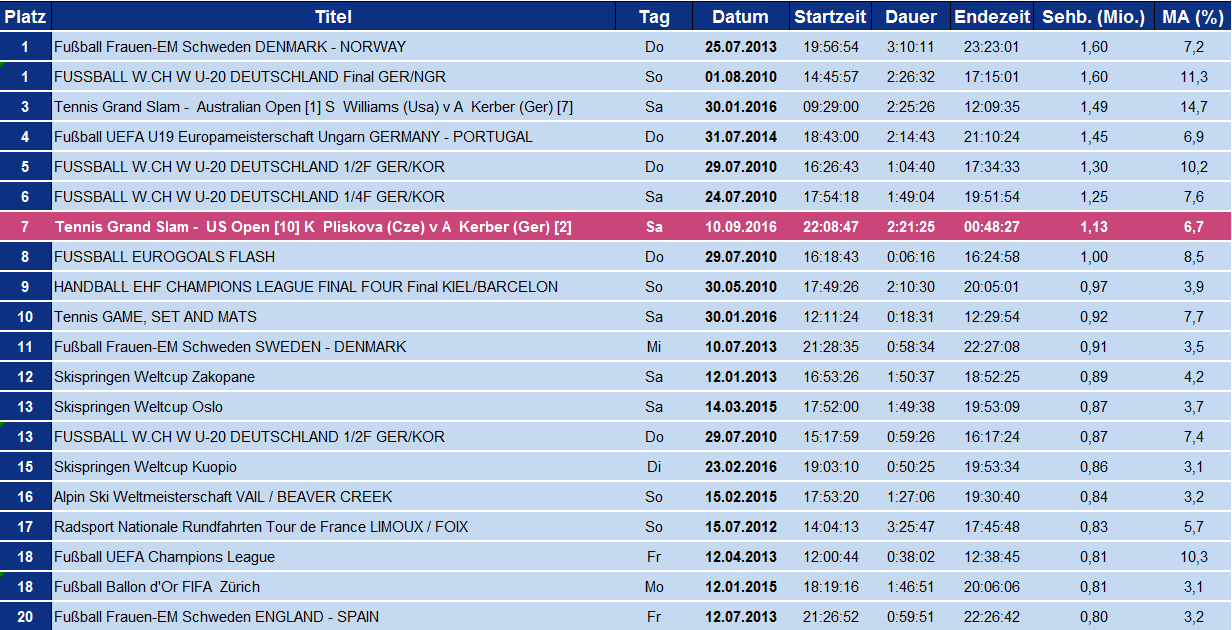
Task: Click date 30.05.2010
Action: pos(740,287)
